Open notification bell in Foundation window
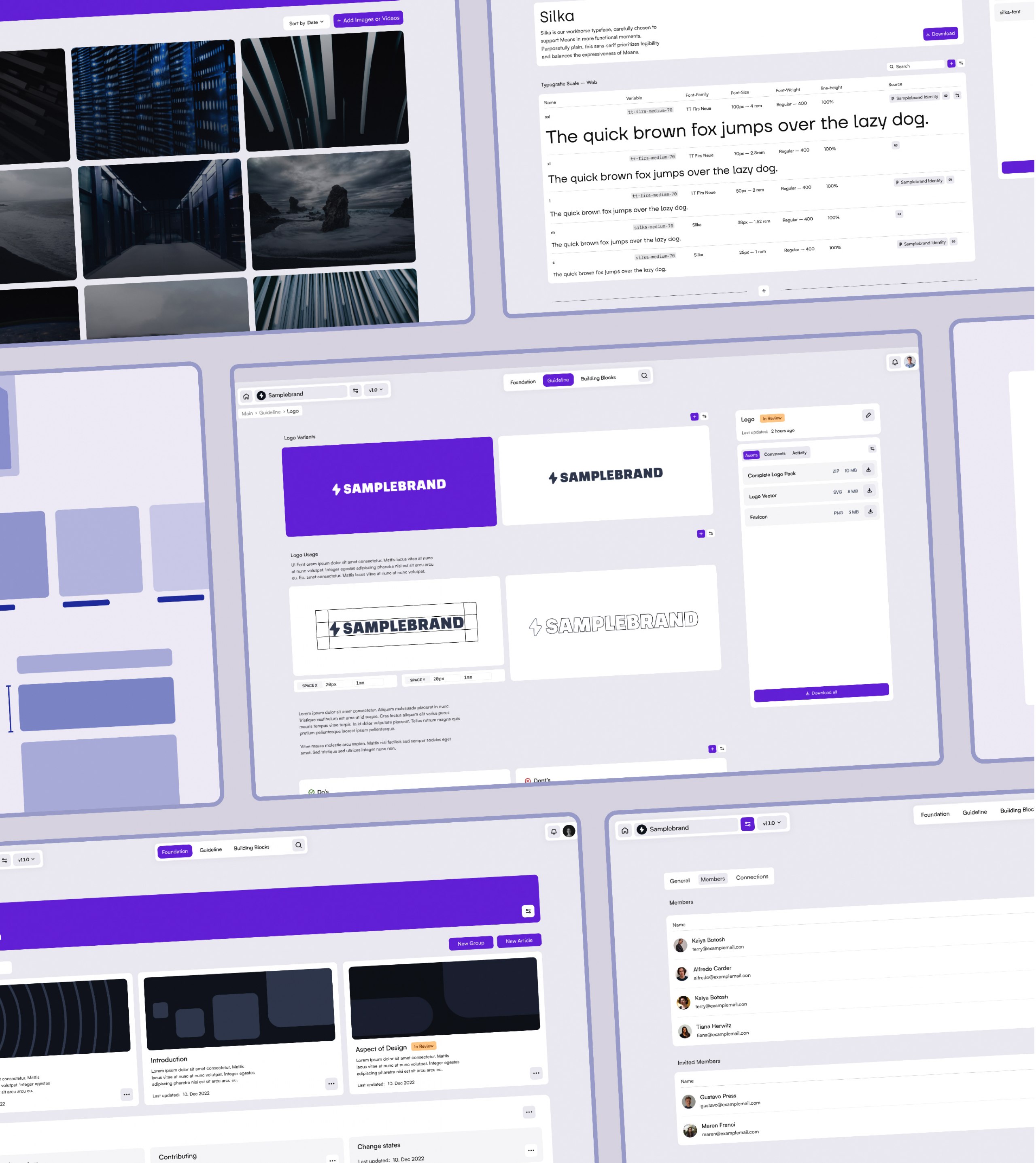Image resolution: width=1036 pixels, height=1163 pixels. (x=554, y=832)
